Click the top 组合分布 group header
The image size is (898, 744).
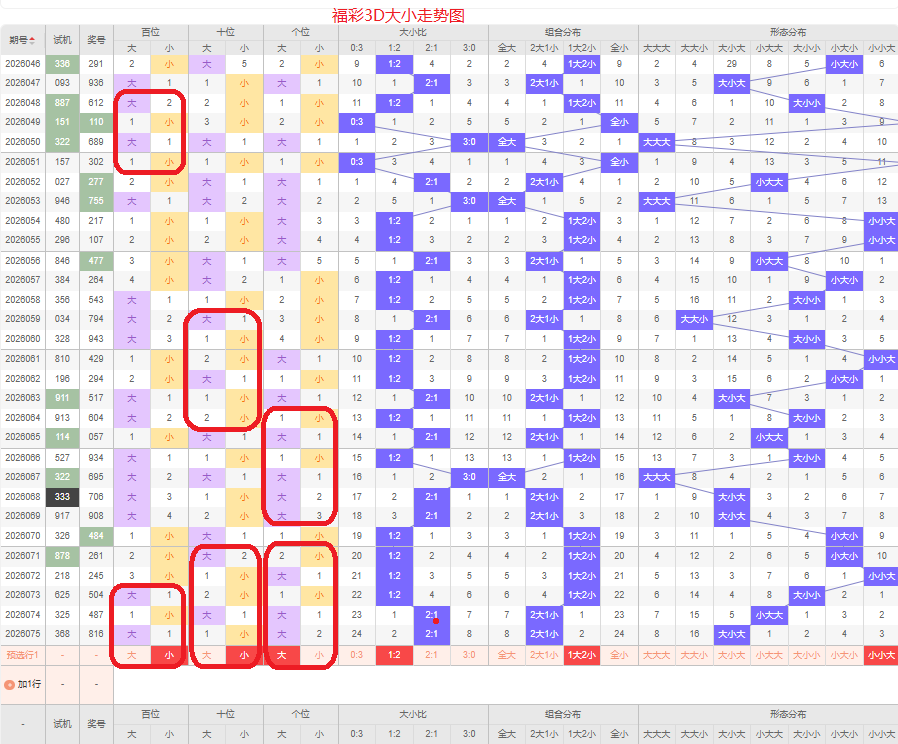tap(563, 33)
